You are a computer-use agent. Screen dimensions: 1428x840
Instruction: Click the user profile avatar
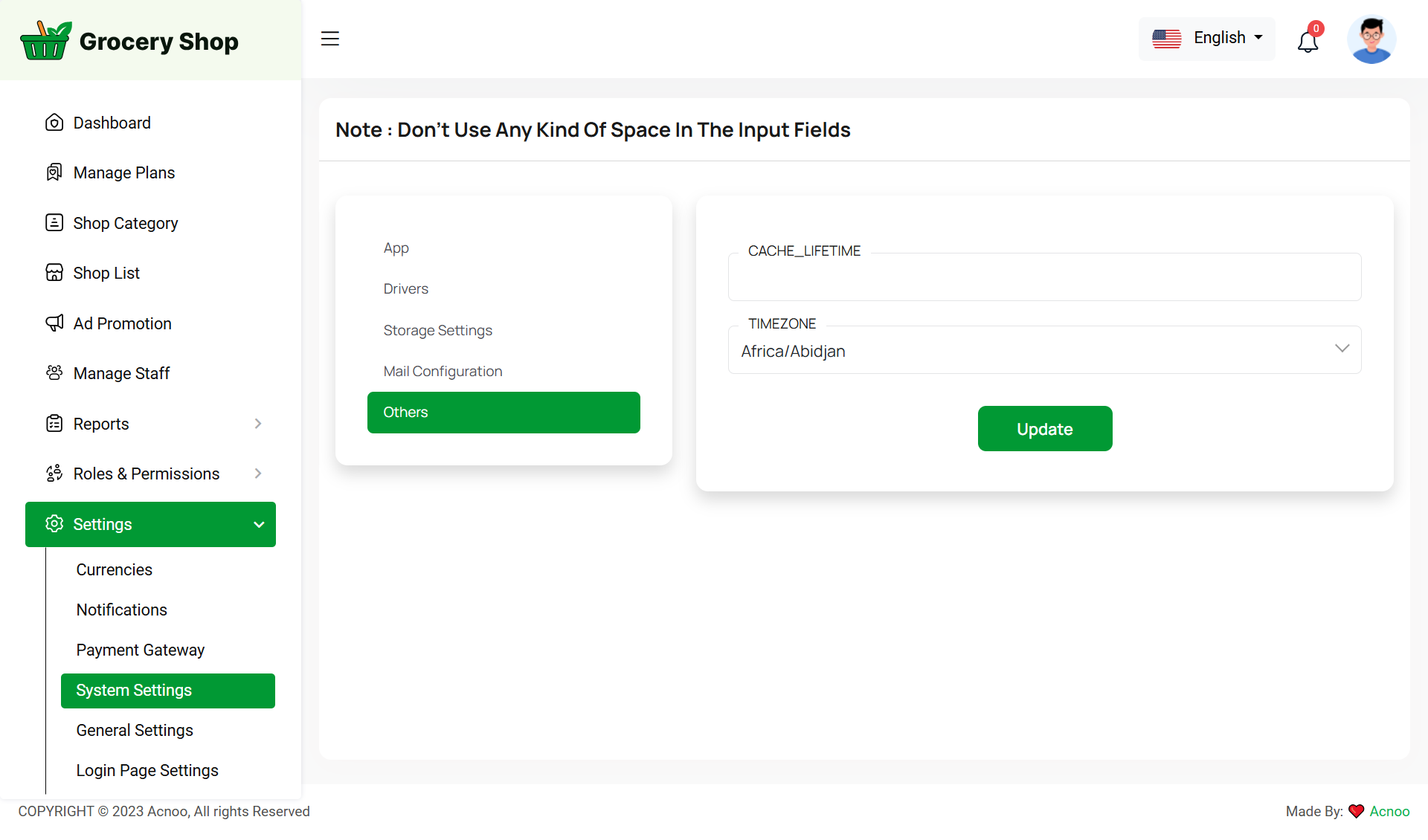point(1371,39)
